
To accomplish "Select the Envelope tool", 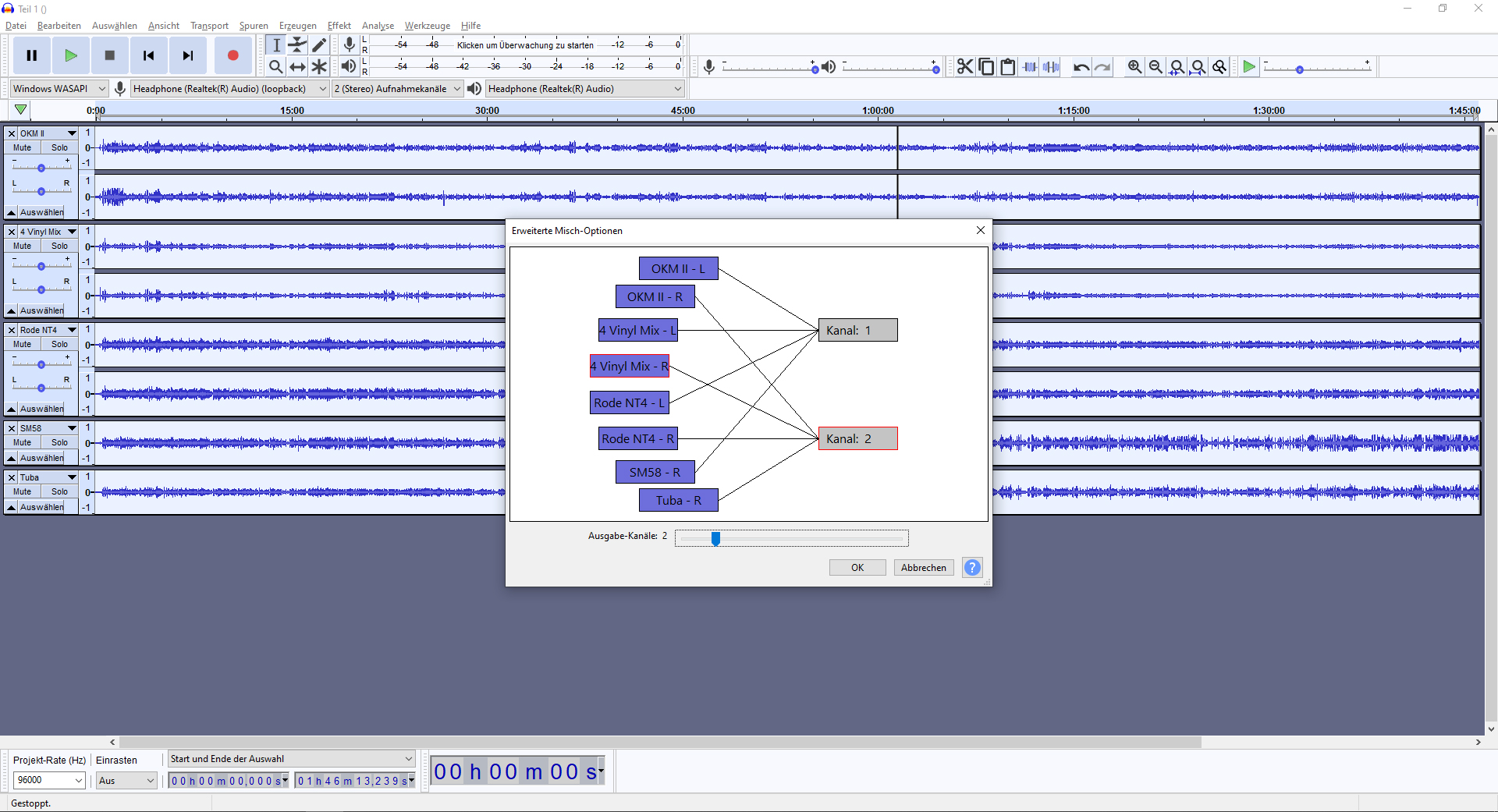I will click(x=297, y=45).
